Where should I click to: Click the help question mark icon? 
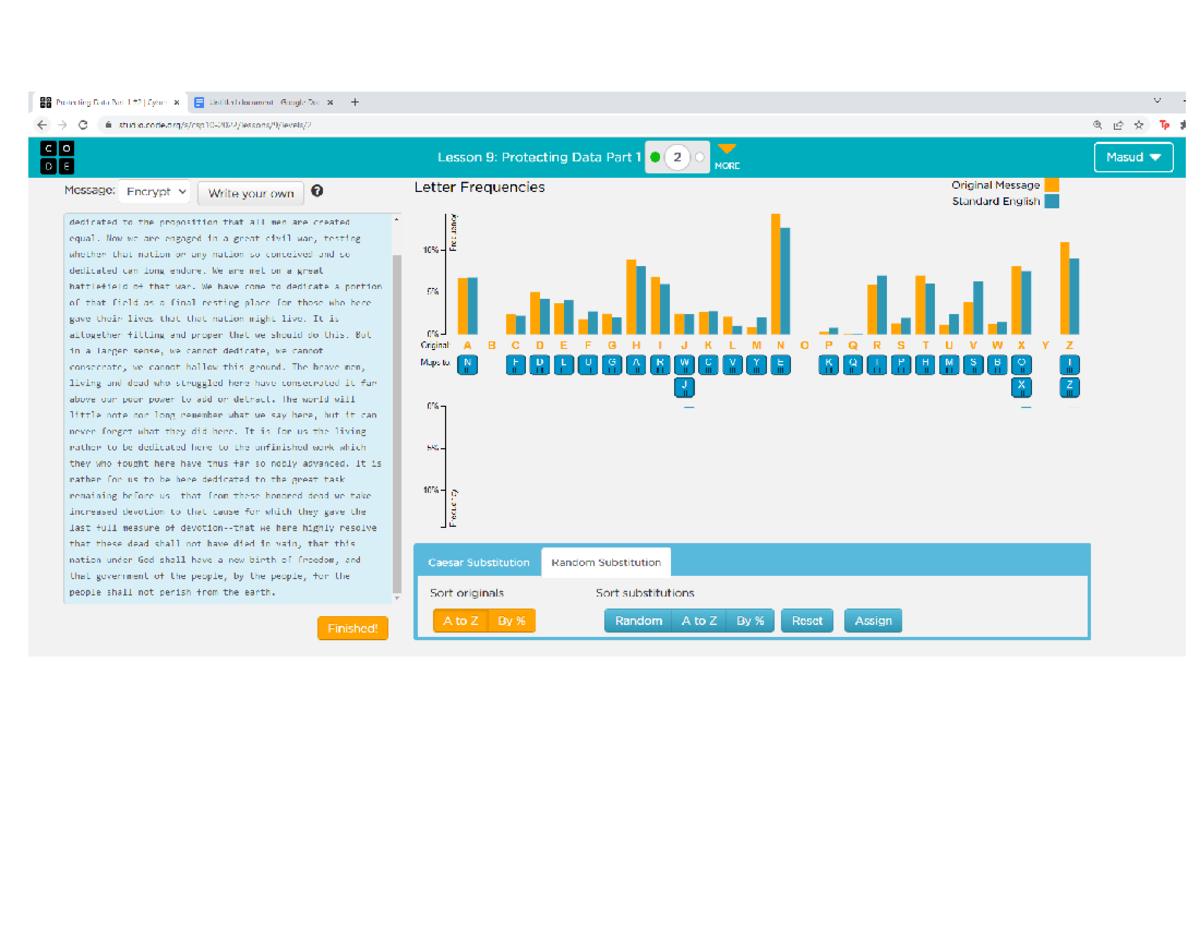pos(317,191)
